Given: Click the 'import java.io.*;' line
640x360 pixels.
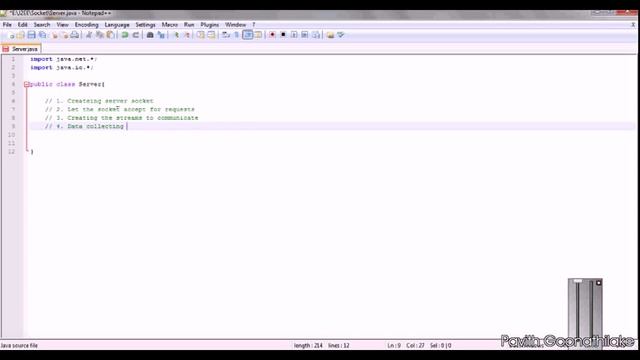Looking at the screenshot, I should pos(61,68).
